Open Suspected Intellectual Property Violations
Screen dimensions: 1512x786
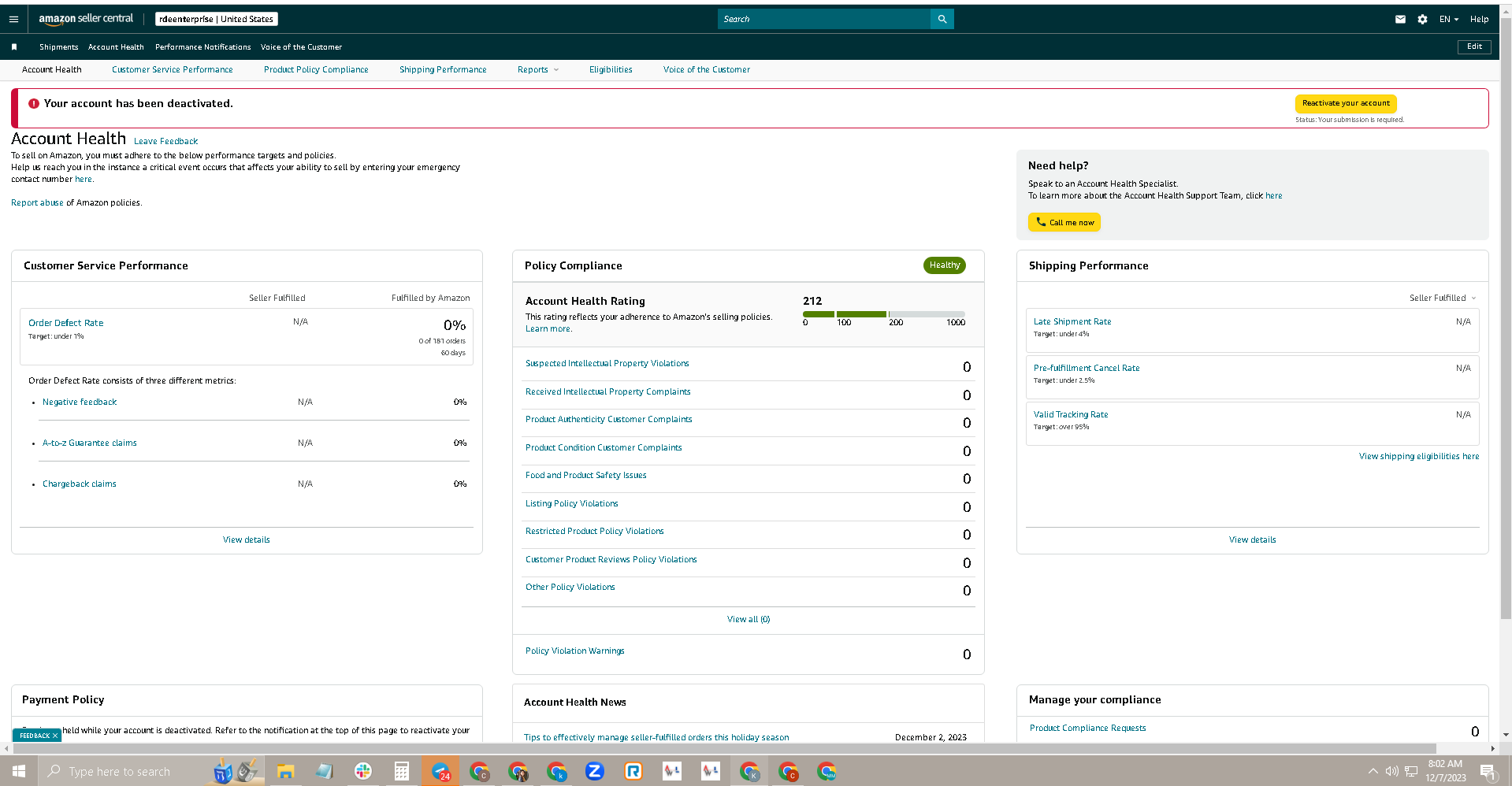point(607,363)
